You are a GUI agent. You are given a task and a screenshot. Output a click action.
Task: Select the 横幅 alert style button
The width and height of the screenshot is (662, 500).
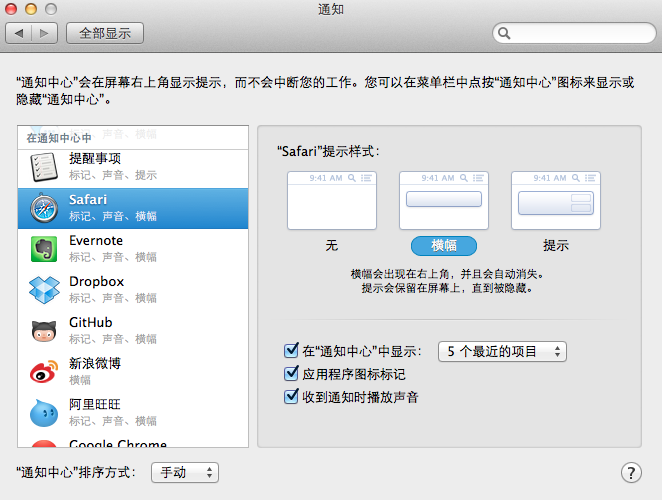(444, 245)
